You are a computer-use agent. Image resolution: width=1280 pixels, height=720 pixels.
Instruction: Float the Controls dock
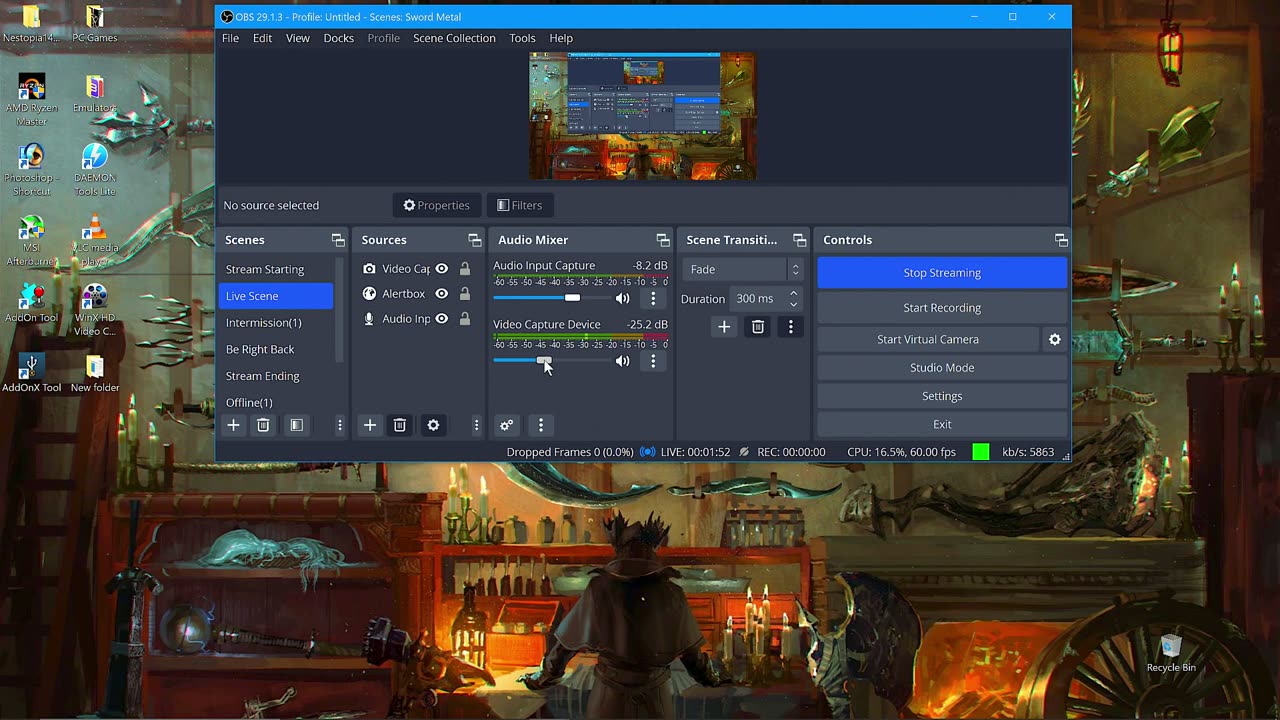coord(1061,240)
